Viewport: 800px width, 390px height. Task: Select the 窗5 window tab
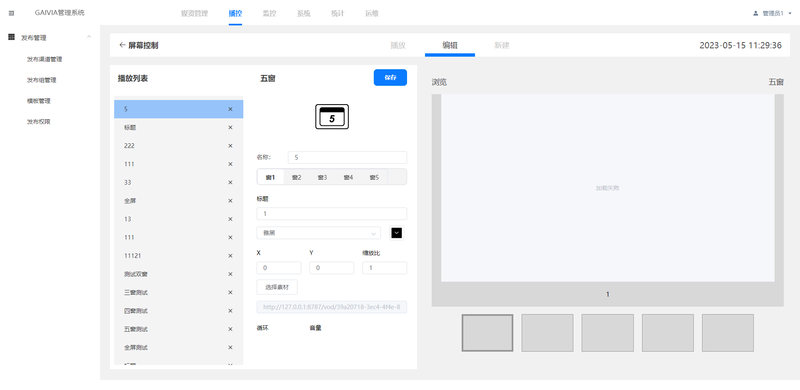tap(374, 177)
